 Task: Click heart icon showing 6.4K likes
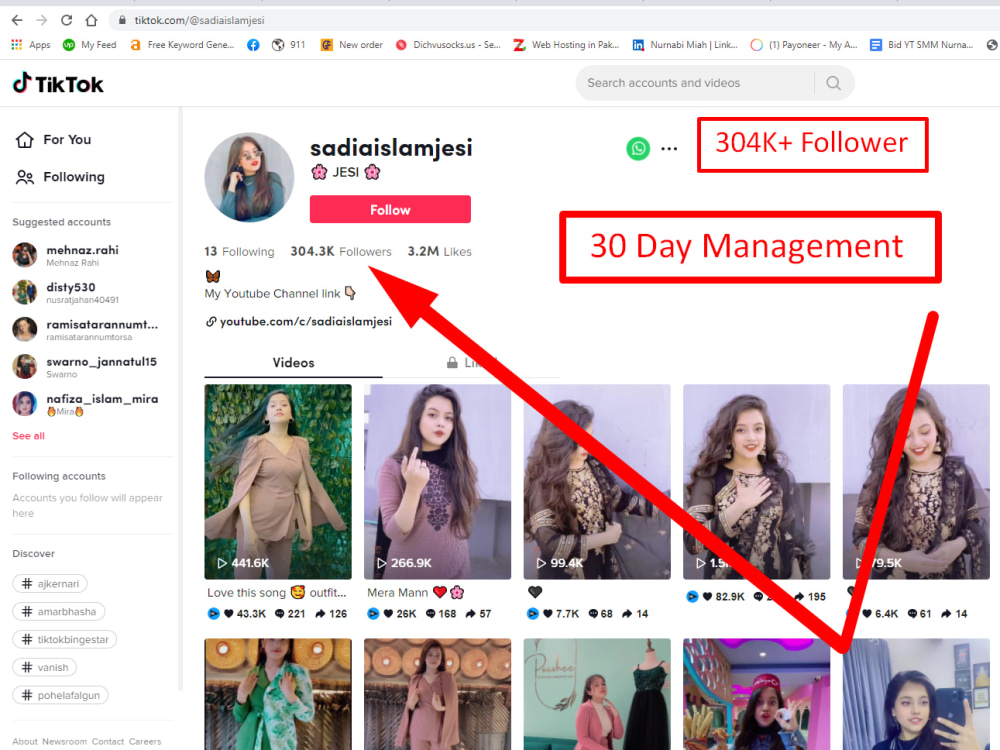867,614
